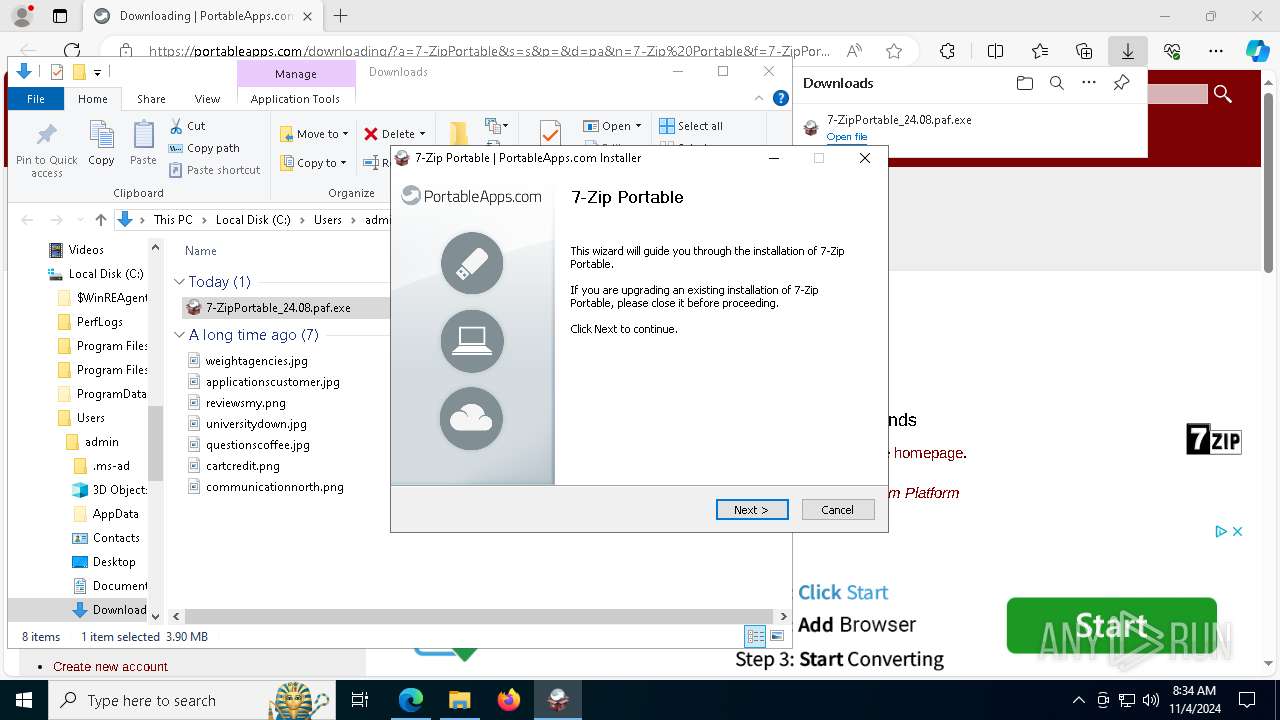Viewport: 1280px width, 720px height.
Task: Open a new Edge tab
Action: 340,16
